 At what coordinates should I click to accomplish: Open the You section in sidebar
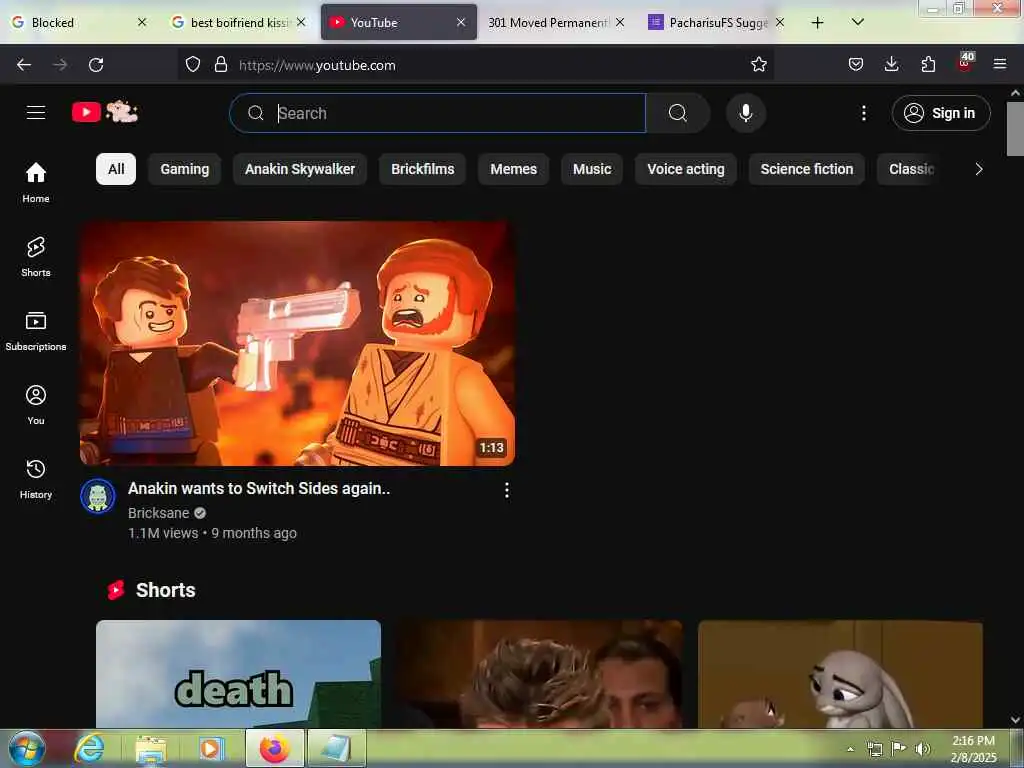pos(36,405)
